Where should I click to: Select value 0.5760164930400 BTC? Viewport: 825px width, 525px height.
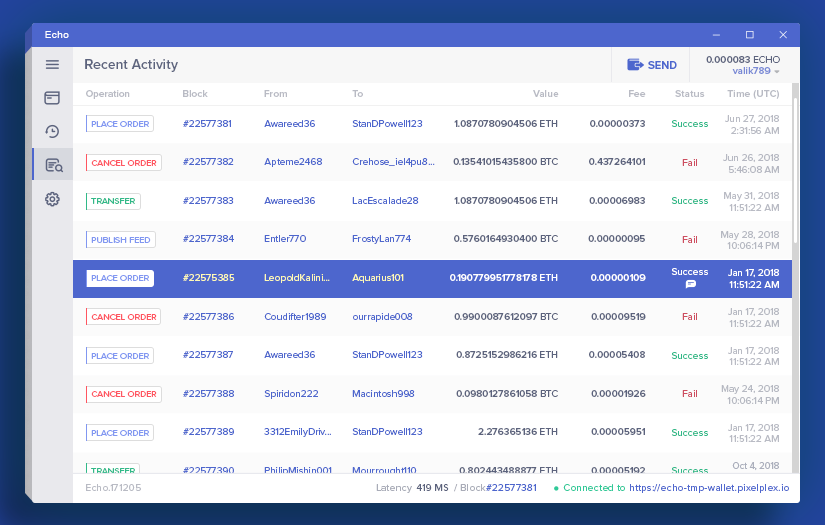click(506, 239)
